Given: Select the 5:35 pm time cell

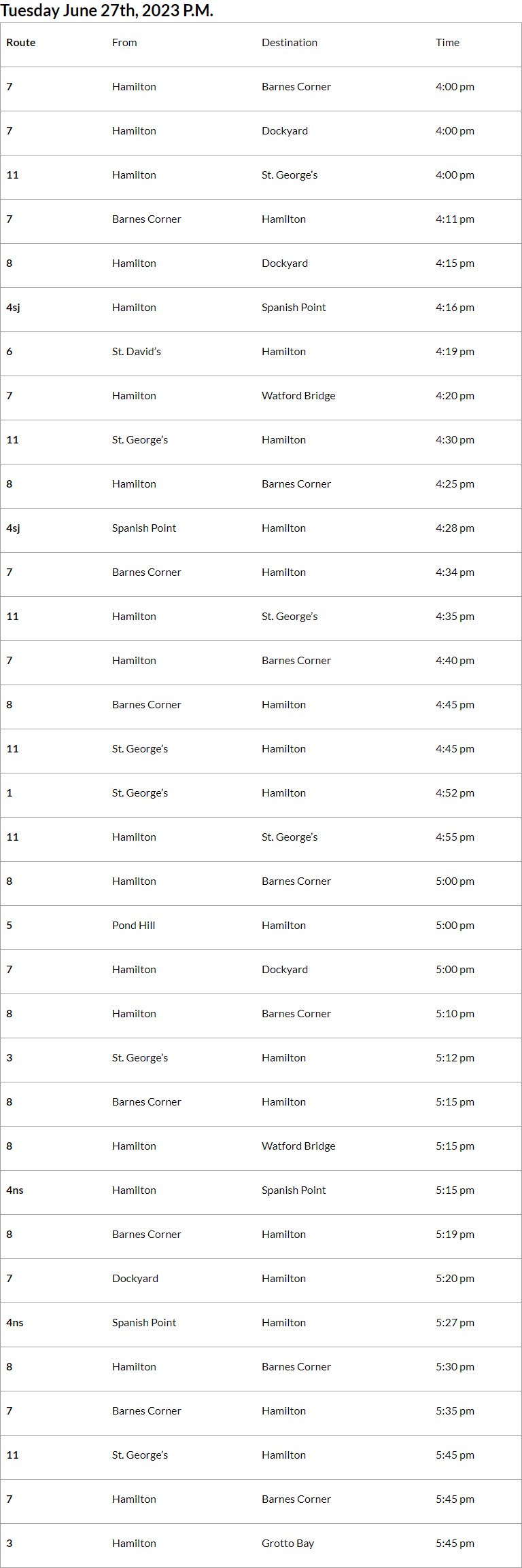Looking at the screenshot, I should click(x=455, y=1411).
